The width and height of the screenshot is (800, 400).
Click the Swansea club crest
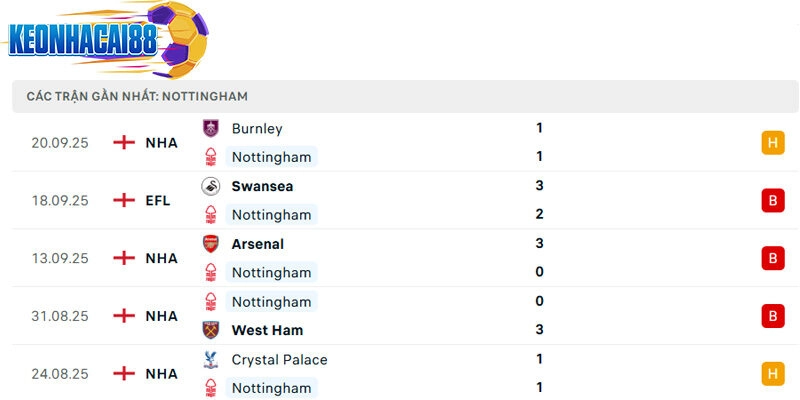pyautogui.click(x=210, y=186)
